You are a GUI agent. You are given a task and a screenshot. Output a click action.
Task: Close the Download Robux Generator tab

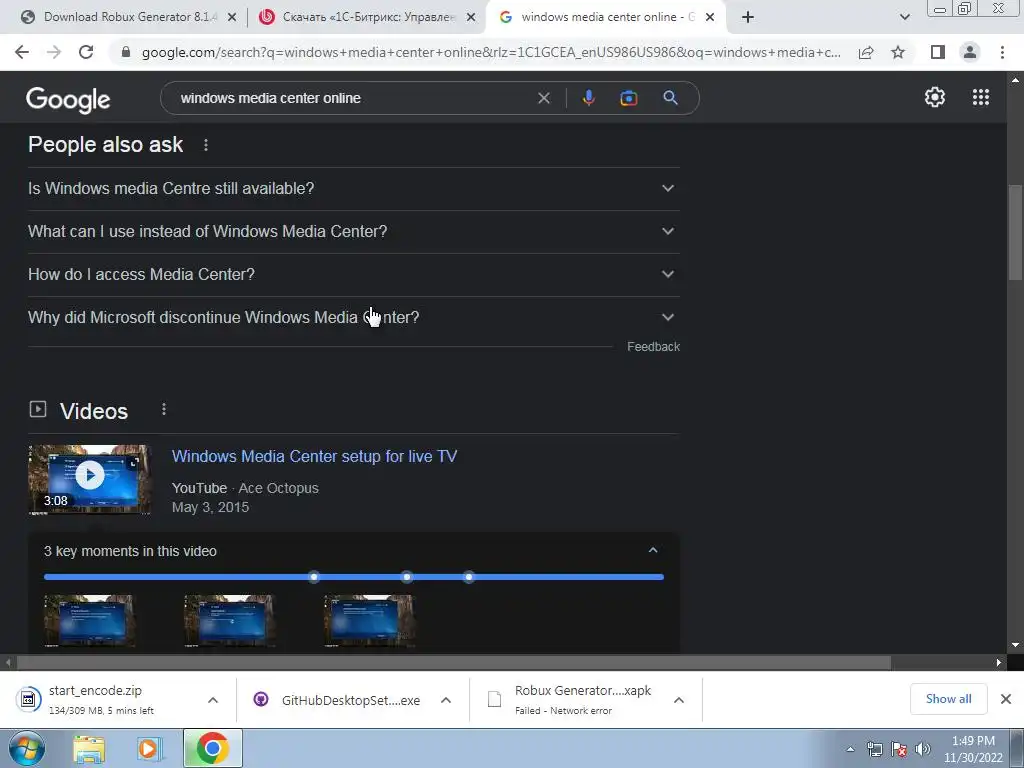[x=232, y=18]
